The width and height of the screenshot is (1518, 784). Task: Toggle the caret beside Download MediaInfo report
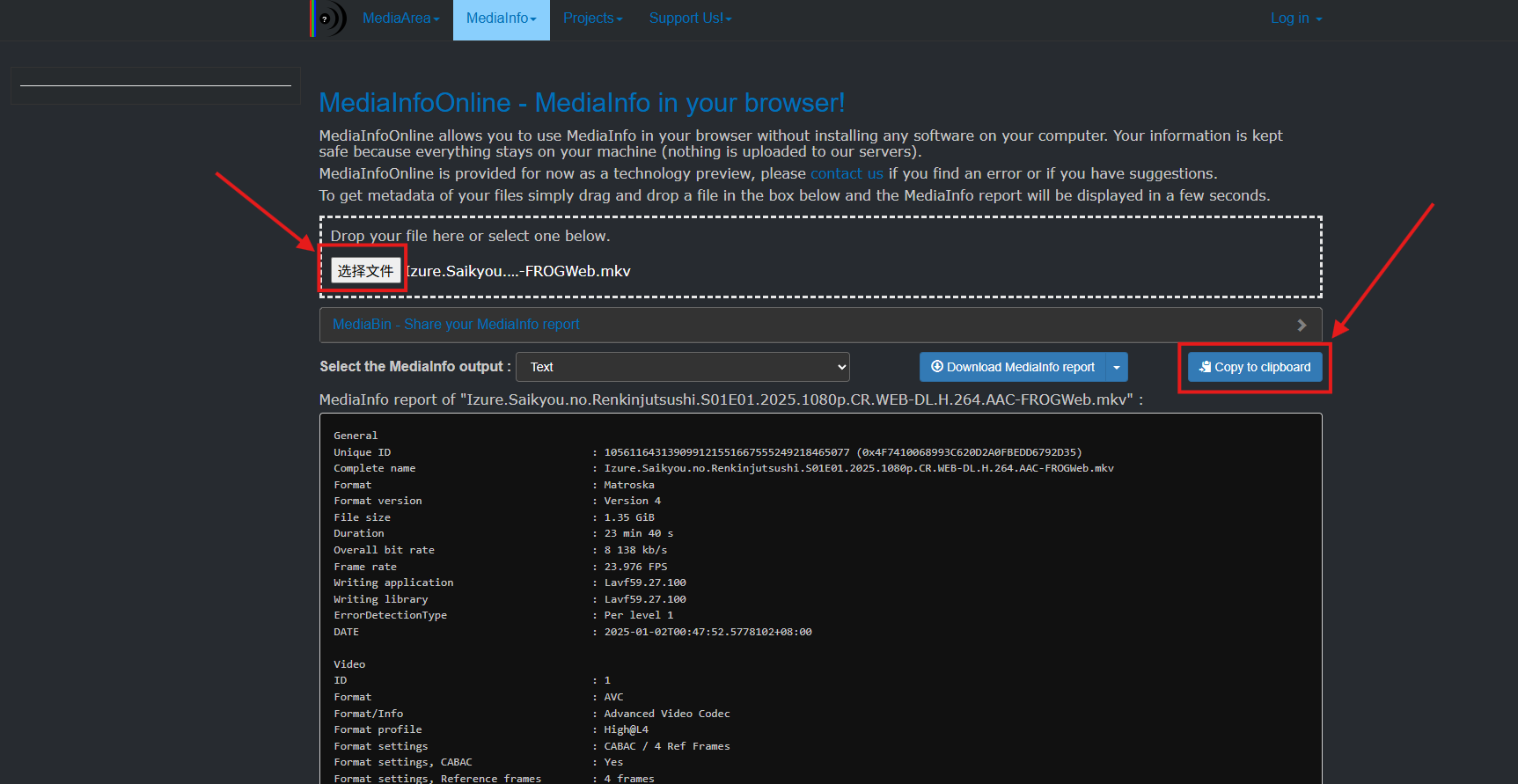click(1117, 367)
